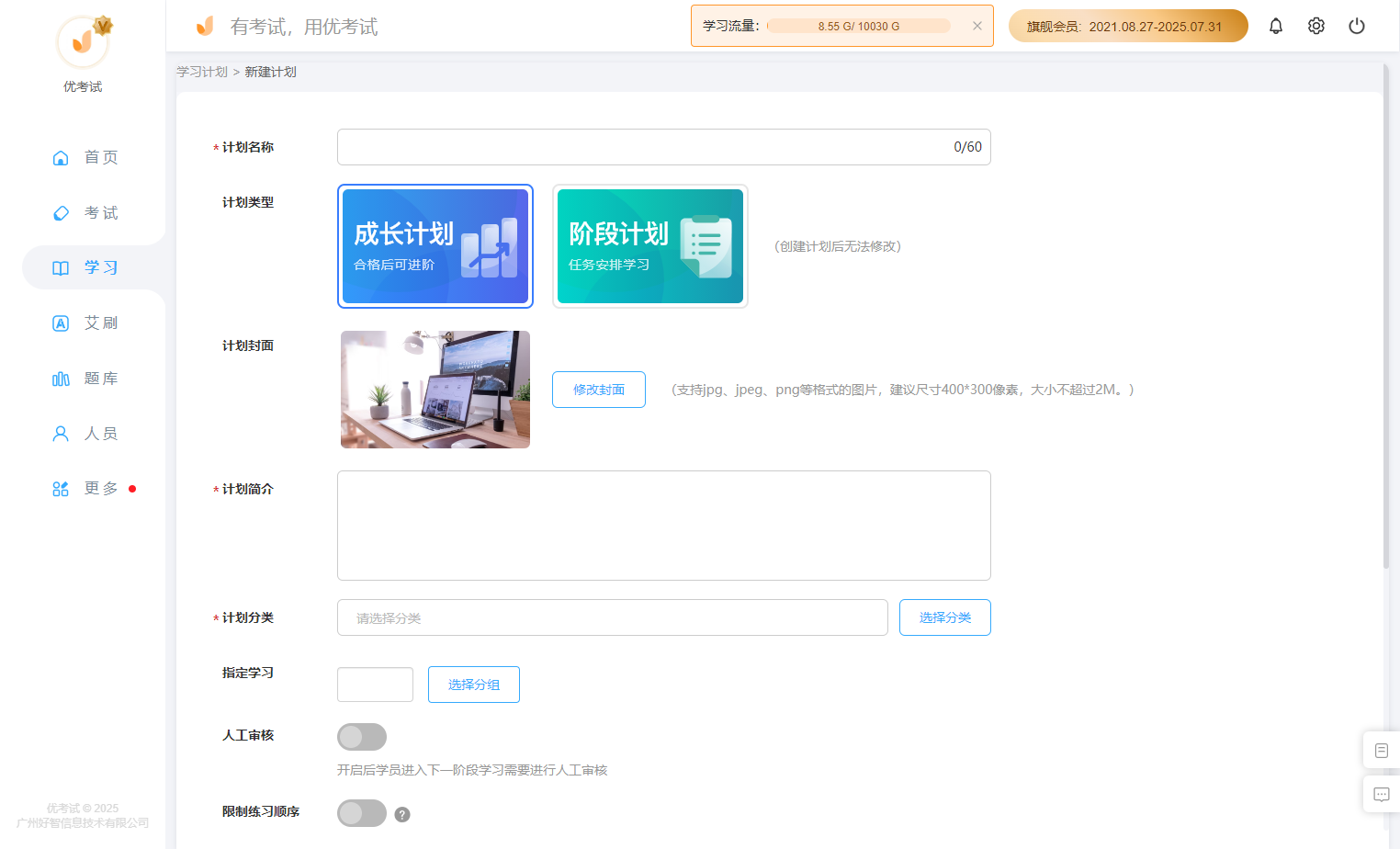The image size is (1400, 849).
Task: Click the 选择分组 button
Action: [474, 685]
